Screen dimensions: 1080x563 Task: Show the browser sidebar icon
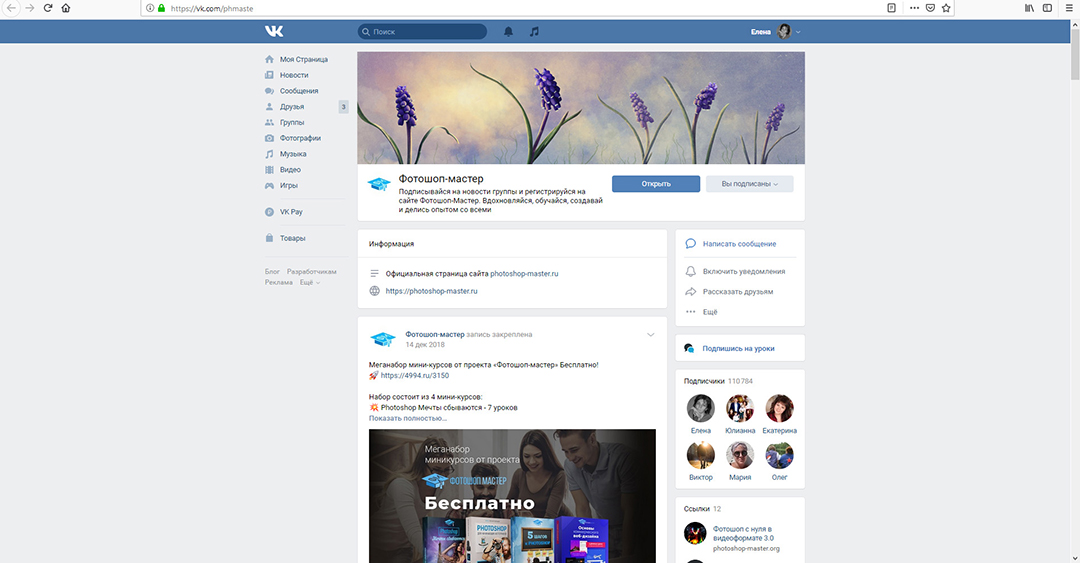coord(1047,8)
